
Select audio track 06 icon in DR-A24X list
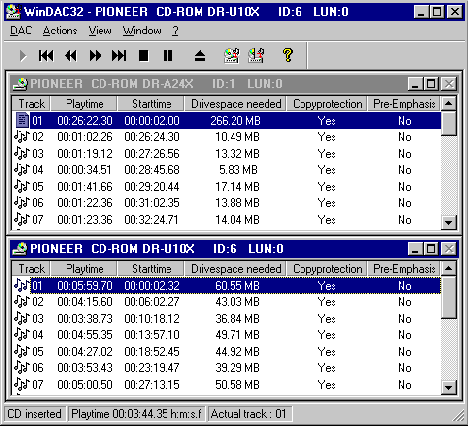click(22, 203)
